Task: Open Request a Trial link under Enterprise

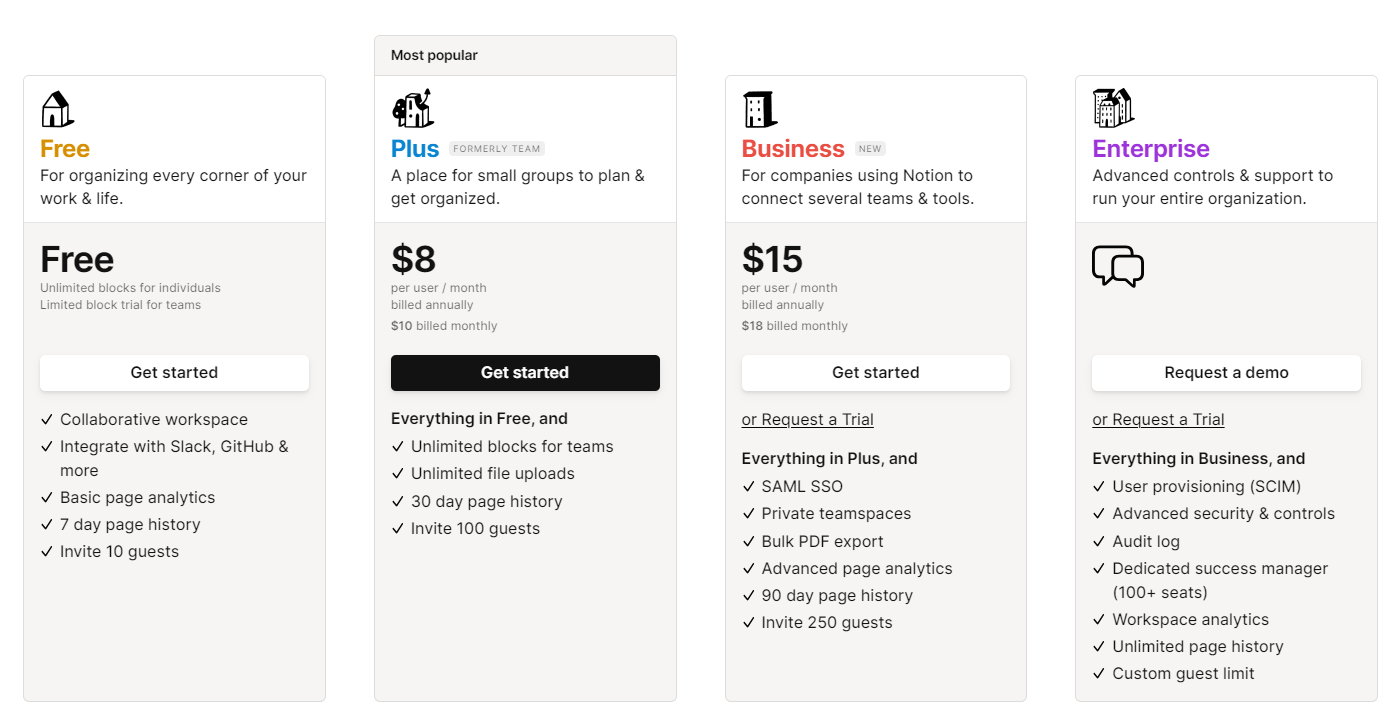Action: [x=1158, y=419]
